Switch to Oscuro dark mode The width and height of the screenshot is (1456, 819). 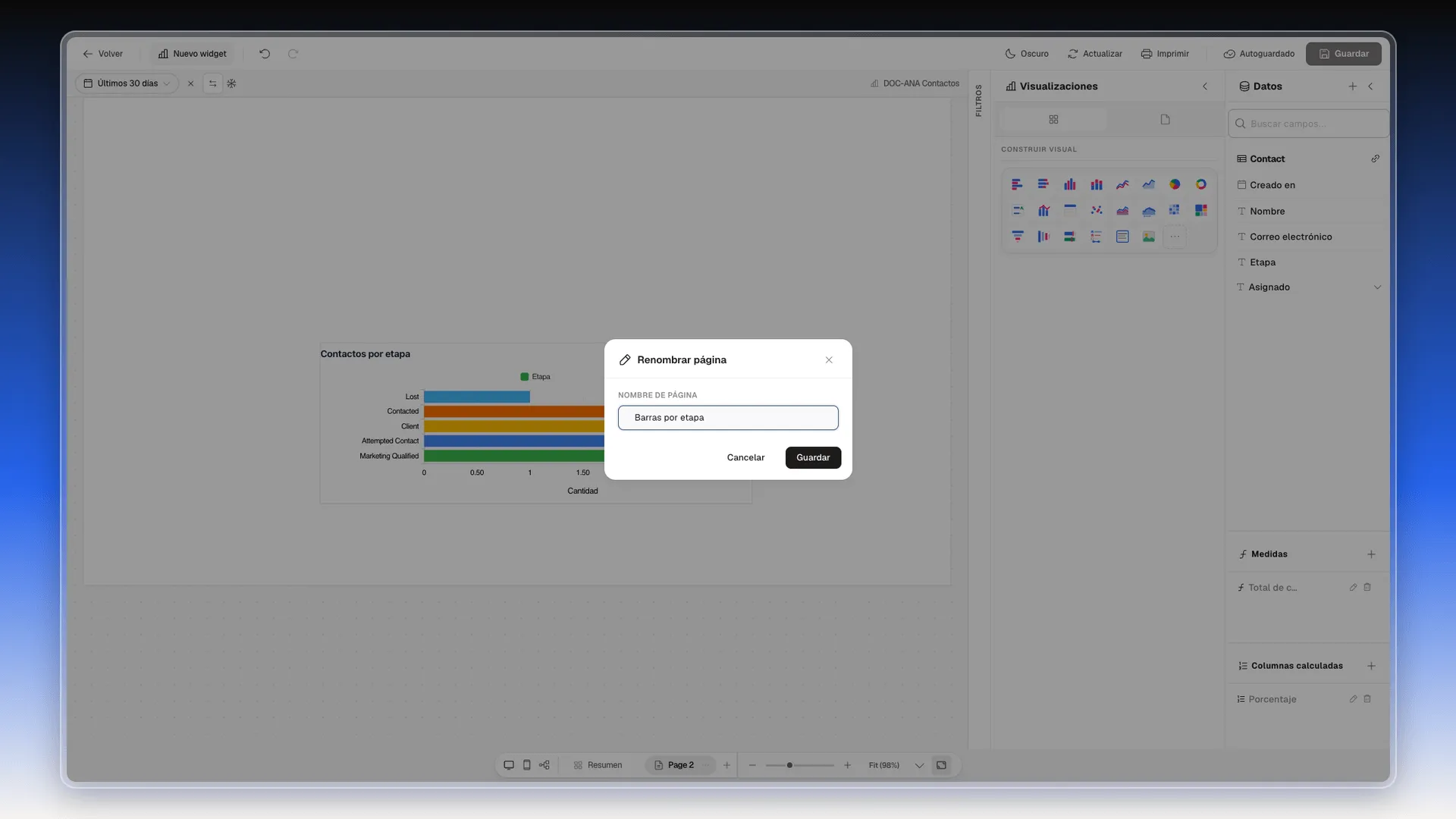(1027, 54)
